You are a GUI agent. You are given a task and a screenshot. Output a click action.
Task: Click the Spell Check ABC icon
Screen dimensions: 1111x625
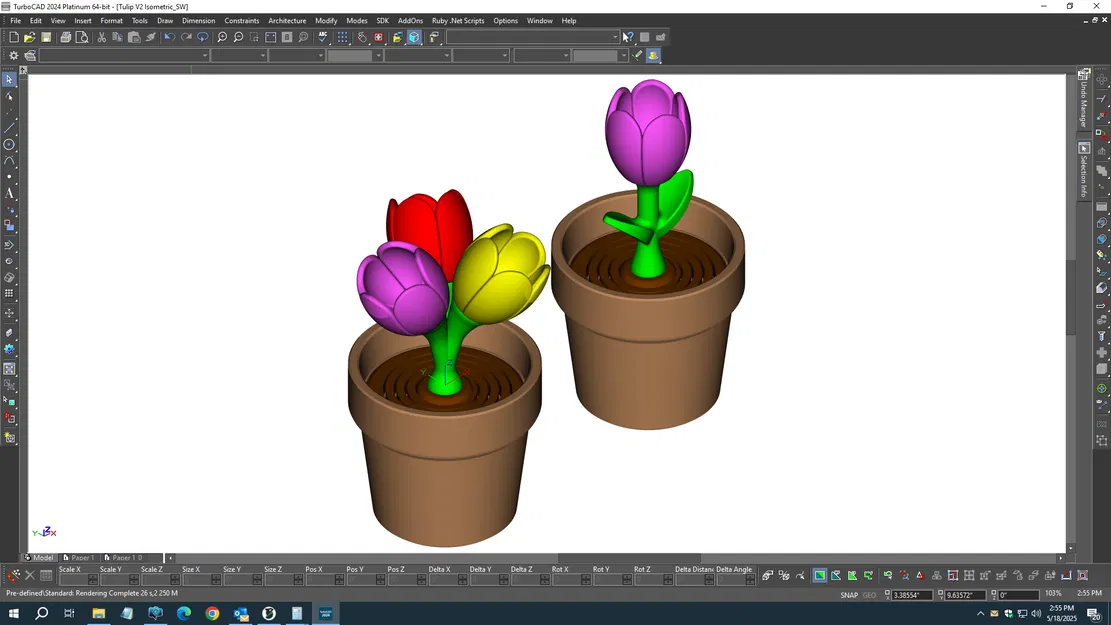click(321, 37)
